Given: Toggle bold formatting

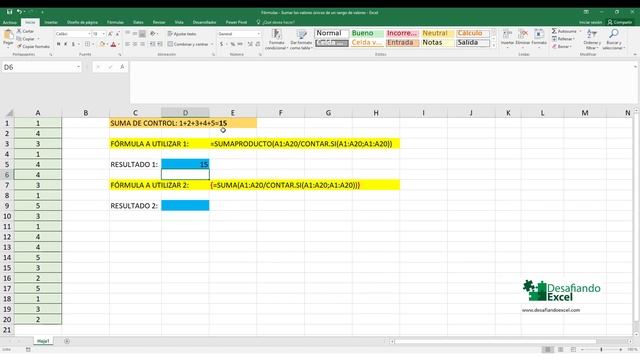Looking at the screenshot, I should click(58, 44).
